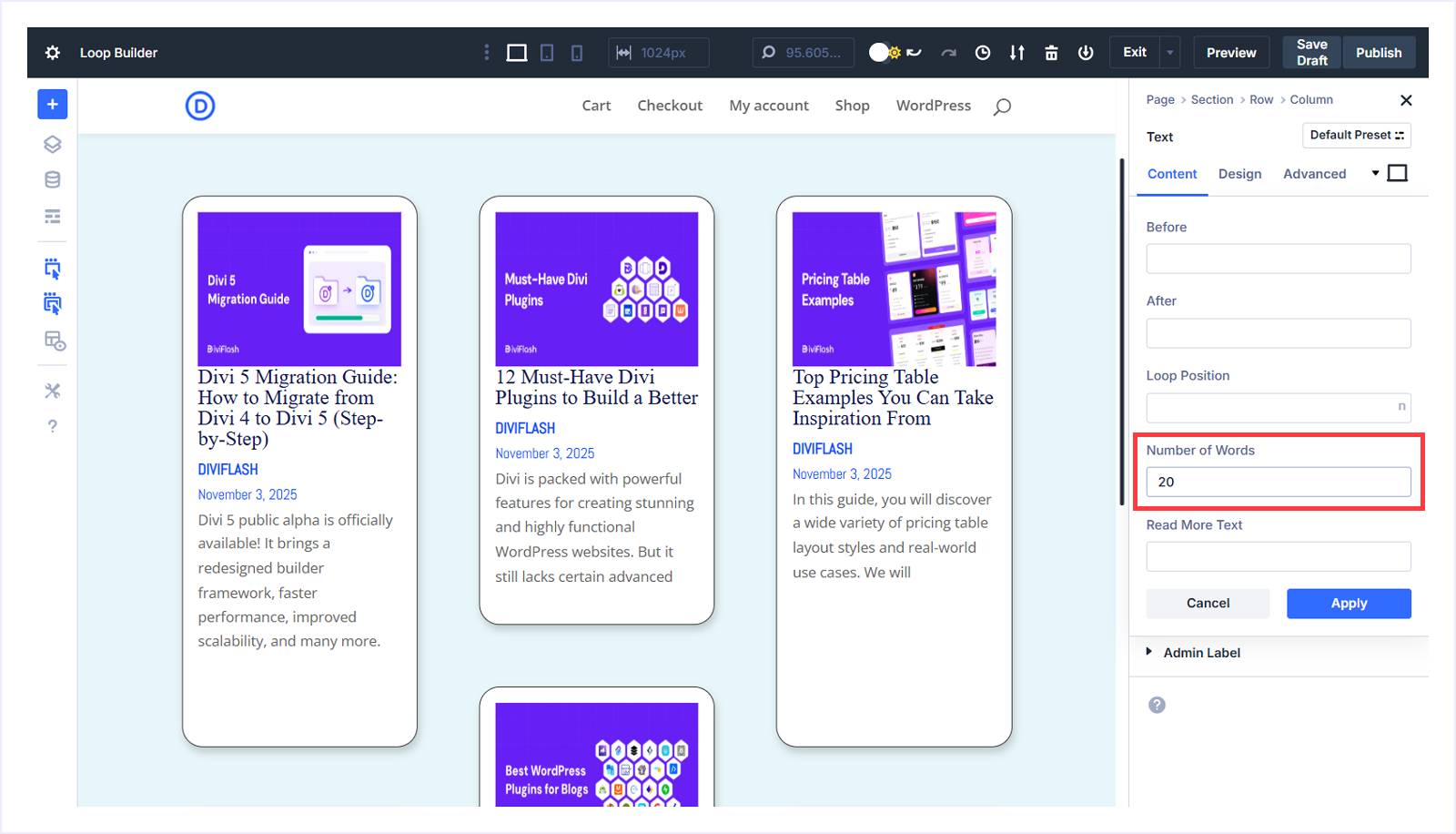Click the blue plus add module button
This screenshot has height=834, width=1456.
(x=53, y=105)
